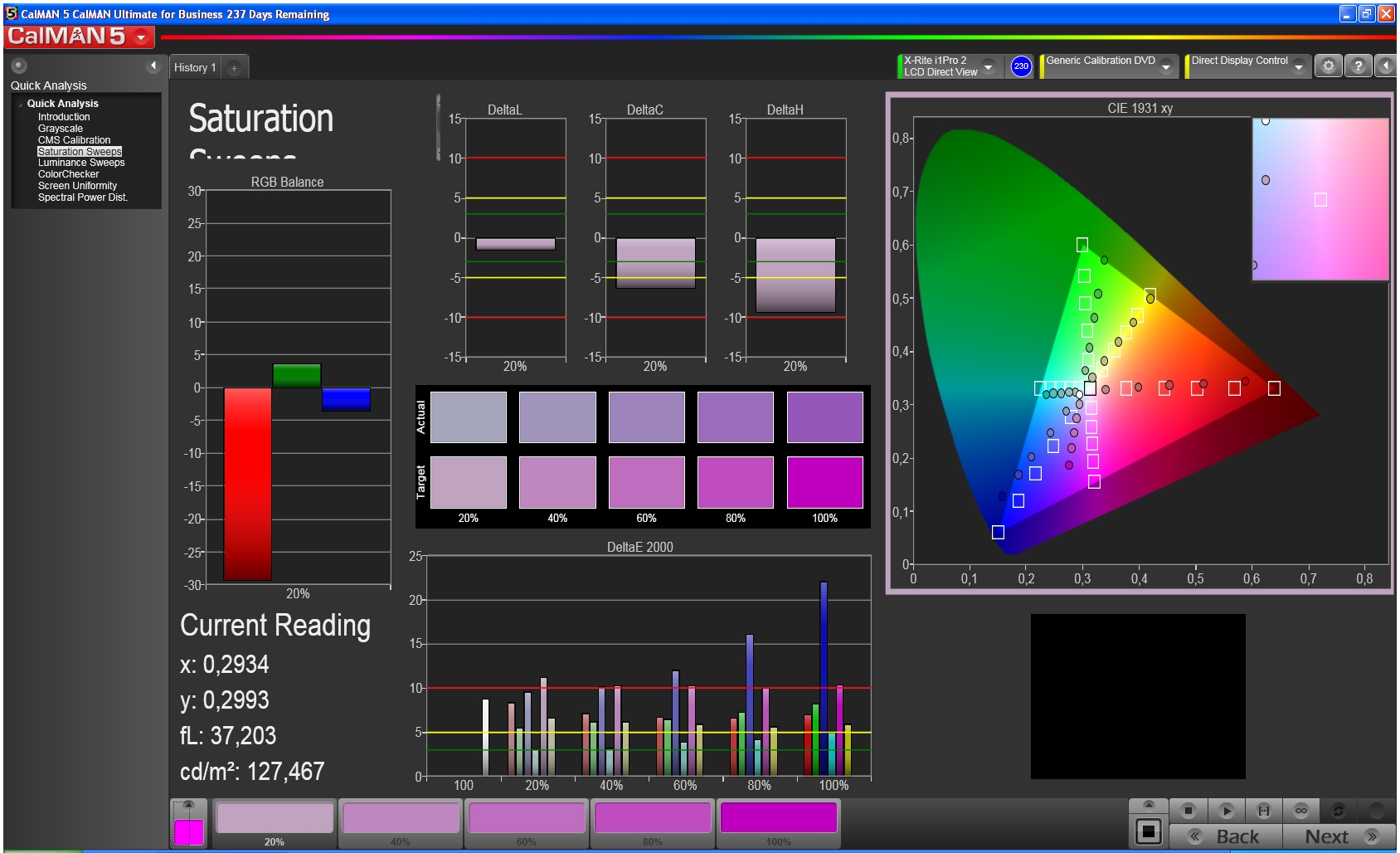
Task: Open the CalMAN 5 main menu dropdown
Action: [x=141, y=37]
